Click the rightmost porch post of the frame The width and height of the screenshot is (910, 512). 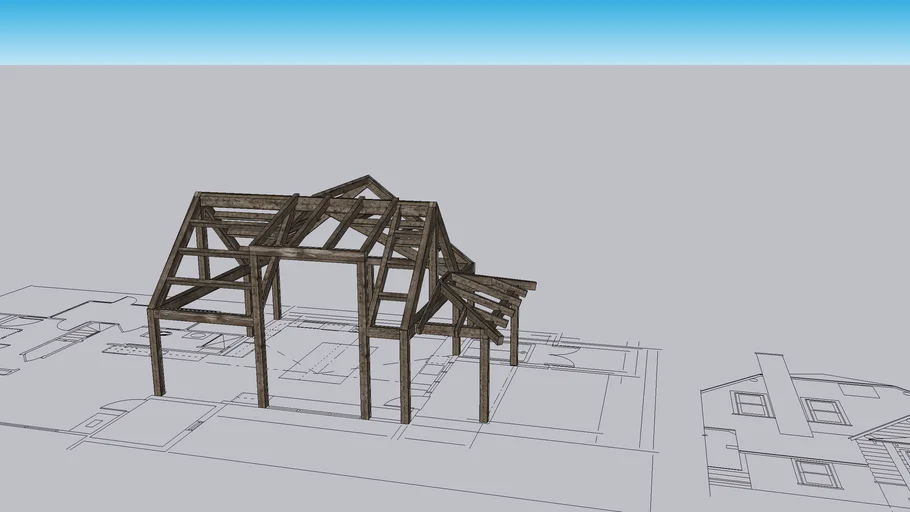point(514,340)
